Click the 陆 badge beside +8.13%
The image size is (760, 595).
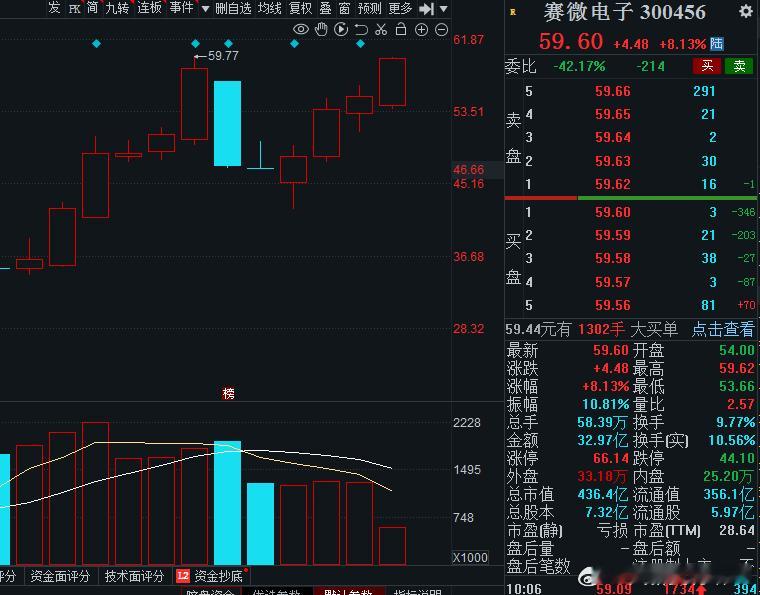click(x=716, y=44)
